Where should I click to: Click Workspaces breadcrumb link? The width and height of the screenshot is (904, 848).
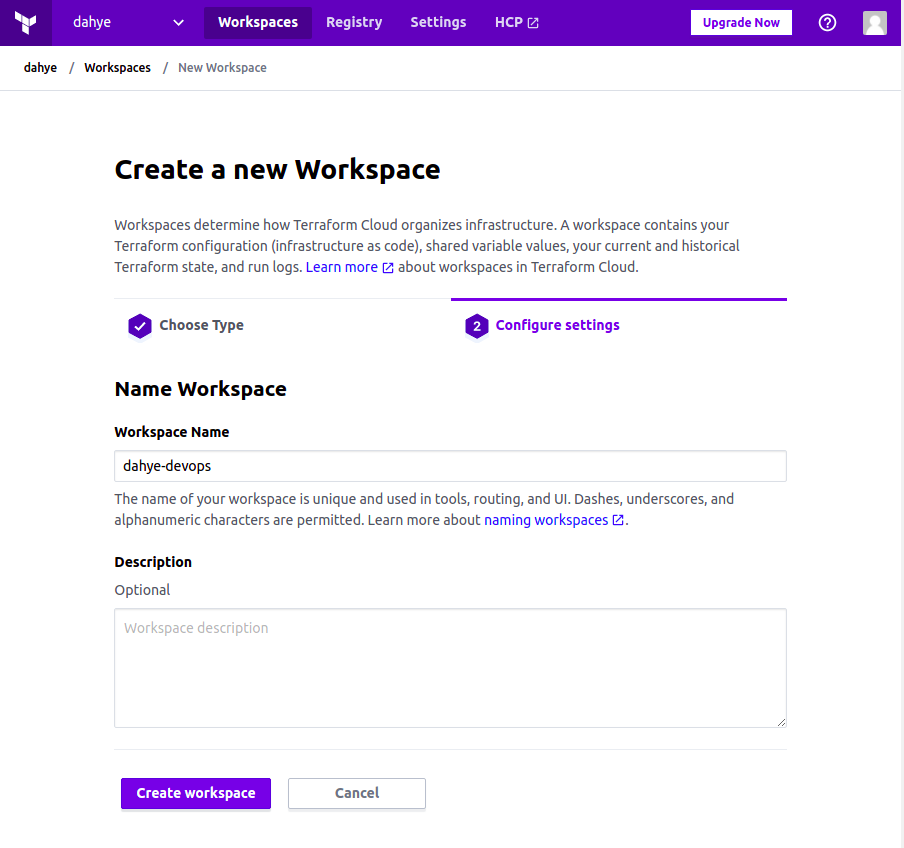pos(118,67)
